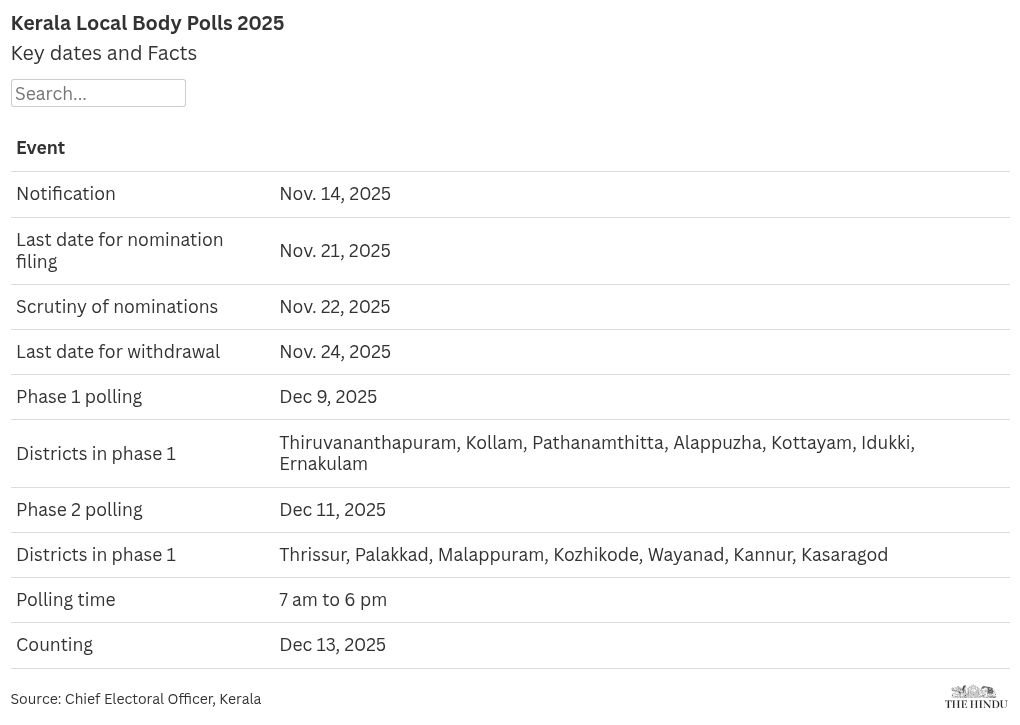Select the Last date for withdrawal row

(x=510, y=352)
